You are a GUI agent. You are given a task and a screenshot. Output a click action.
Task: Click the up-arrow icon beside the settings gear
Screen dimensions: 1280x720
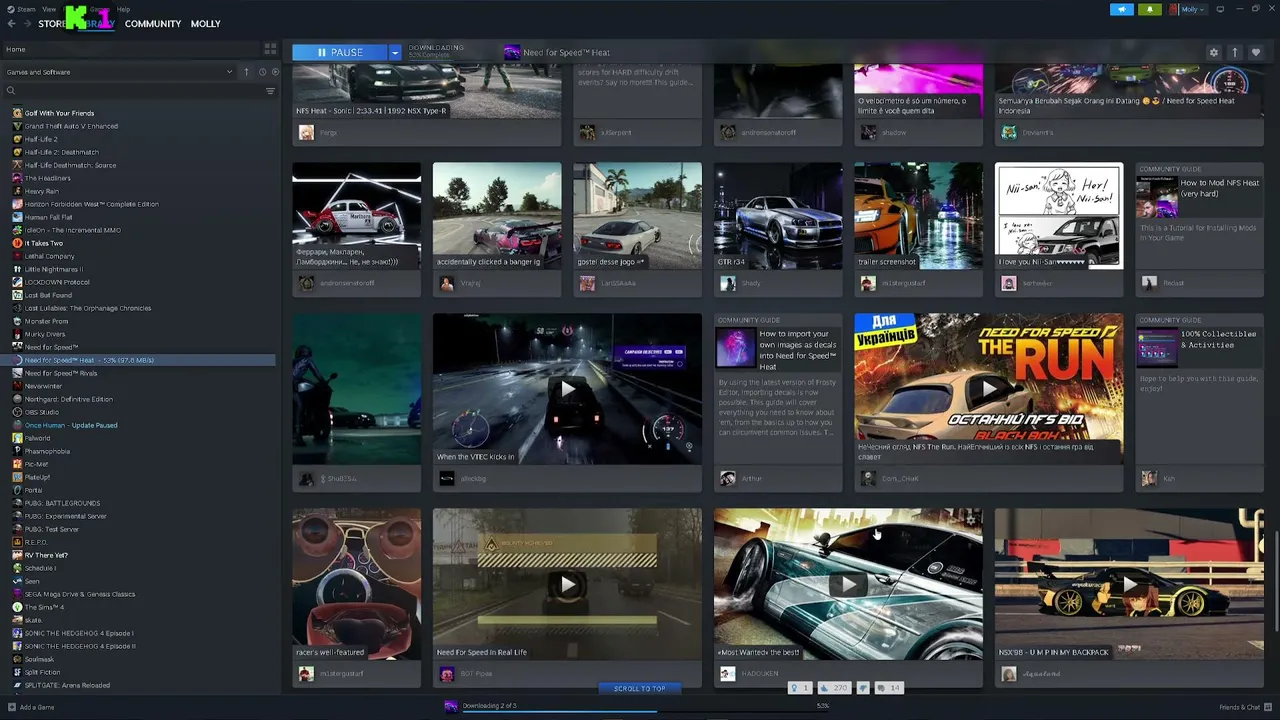click(1235, 52)
